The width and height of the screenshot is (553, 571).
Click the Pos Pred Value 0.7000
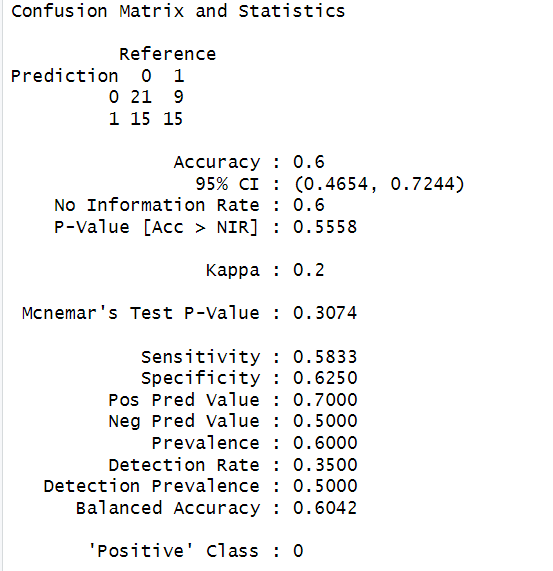click(325, 400)
